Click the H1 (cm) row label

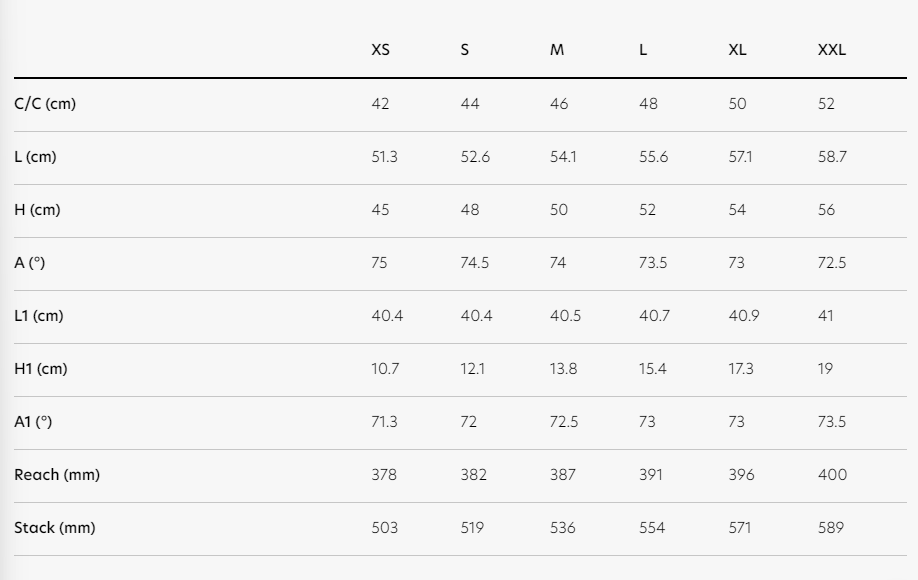tap(41, 369)
